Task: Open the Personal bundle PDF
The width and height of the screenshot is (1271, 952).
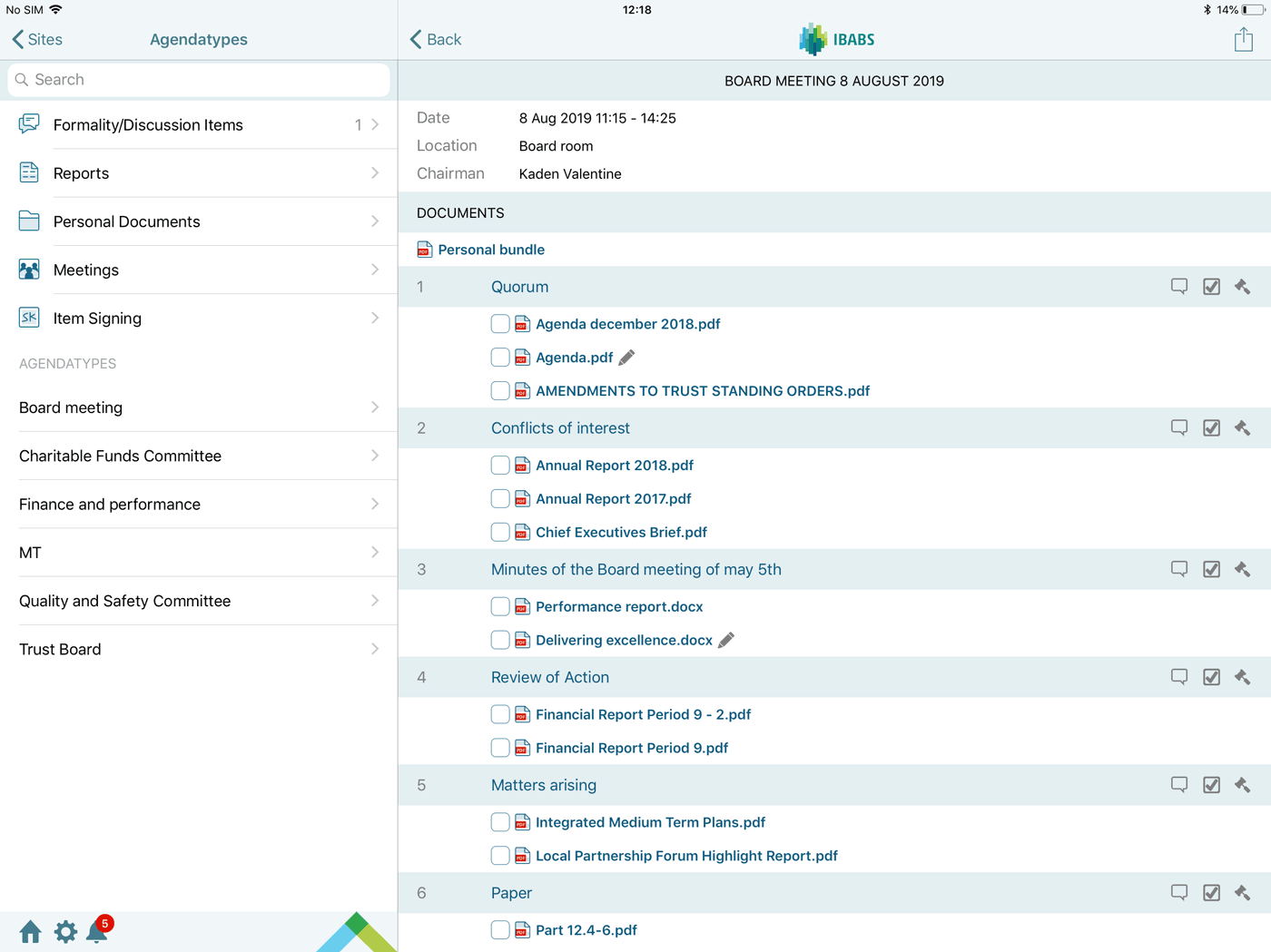Action: point(490,250)
